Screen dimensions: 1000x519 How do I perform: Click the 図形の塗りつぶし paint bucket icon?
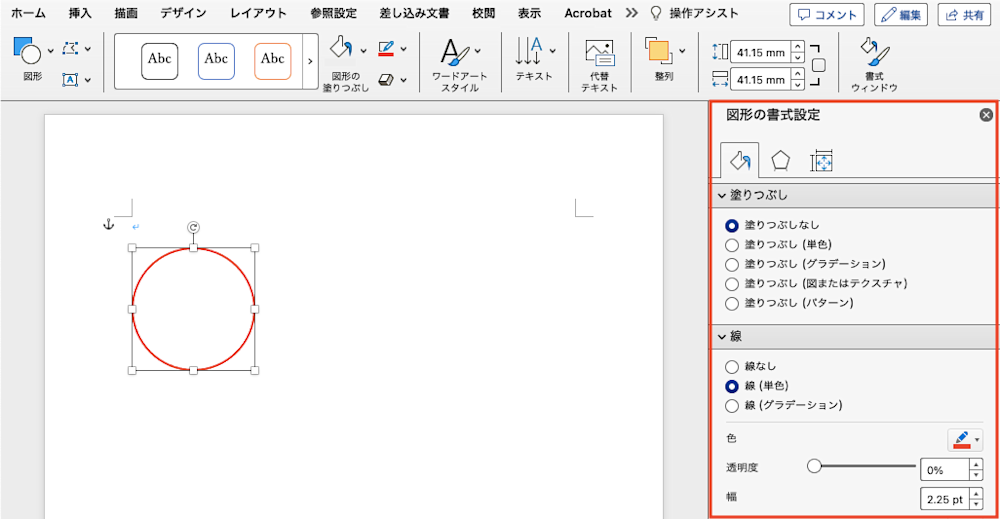(341, 48)
